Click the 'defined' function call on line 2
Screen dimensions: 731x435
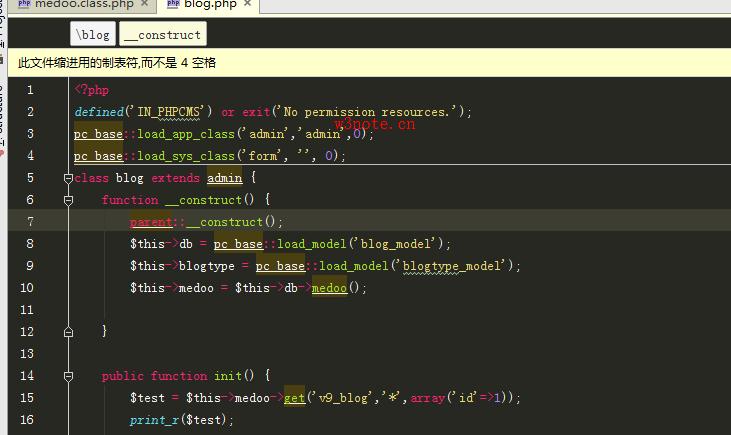[x=99, y=112]
